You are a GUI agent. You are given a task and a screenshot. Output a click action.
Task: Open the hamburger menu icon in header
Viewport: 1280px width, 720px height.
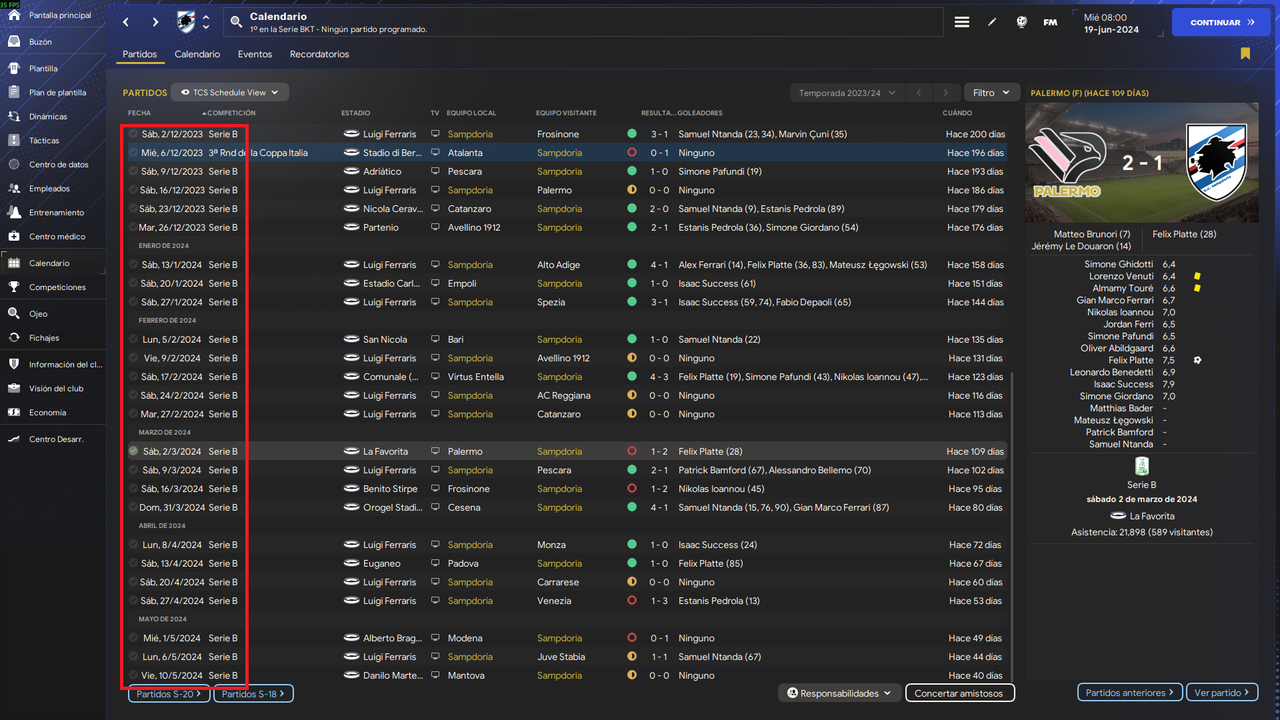point(962,22)
